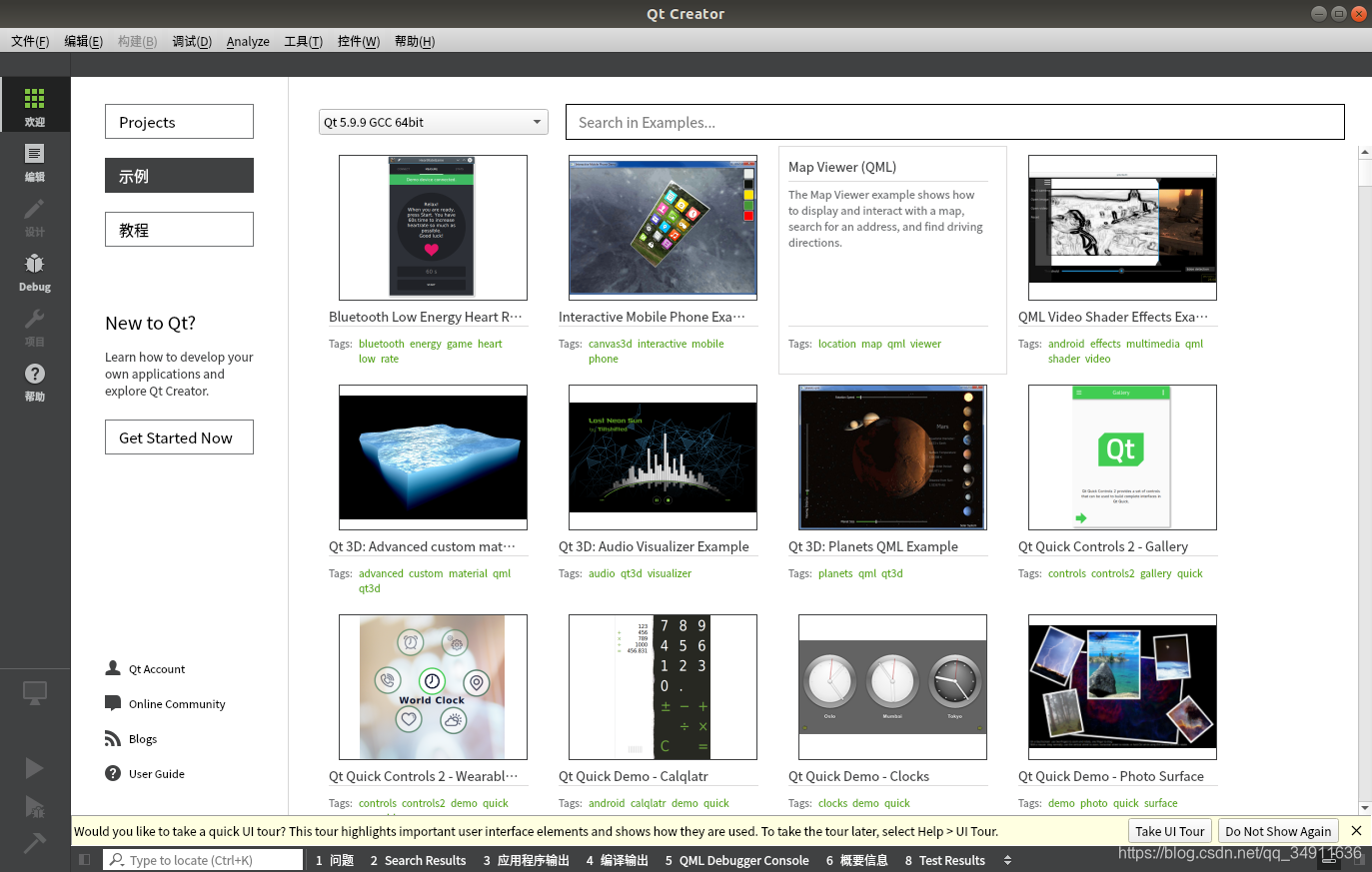1372x872 pixels.
Task: Click the green Run button
Action: (x=34, y=767)
